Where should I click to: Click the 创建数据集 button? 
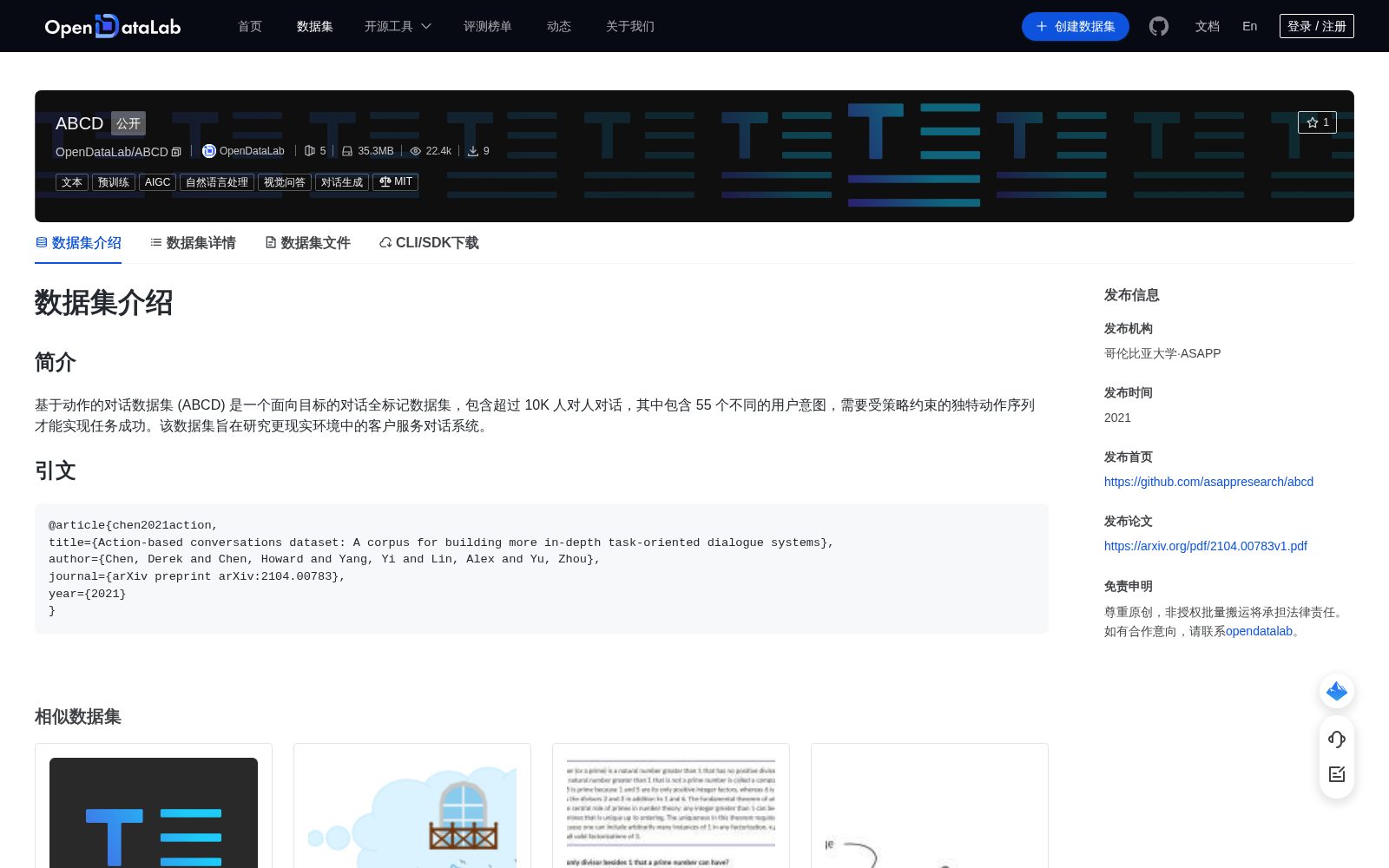1075,26
